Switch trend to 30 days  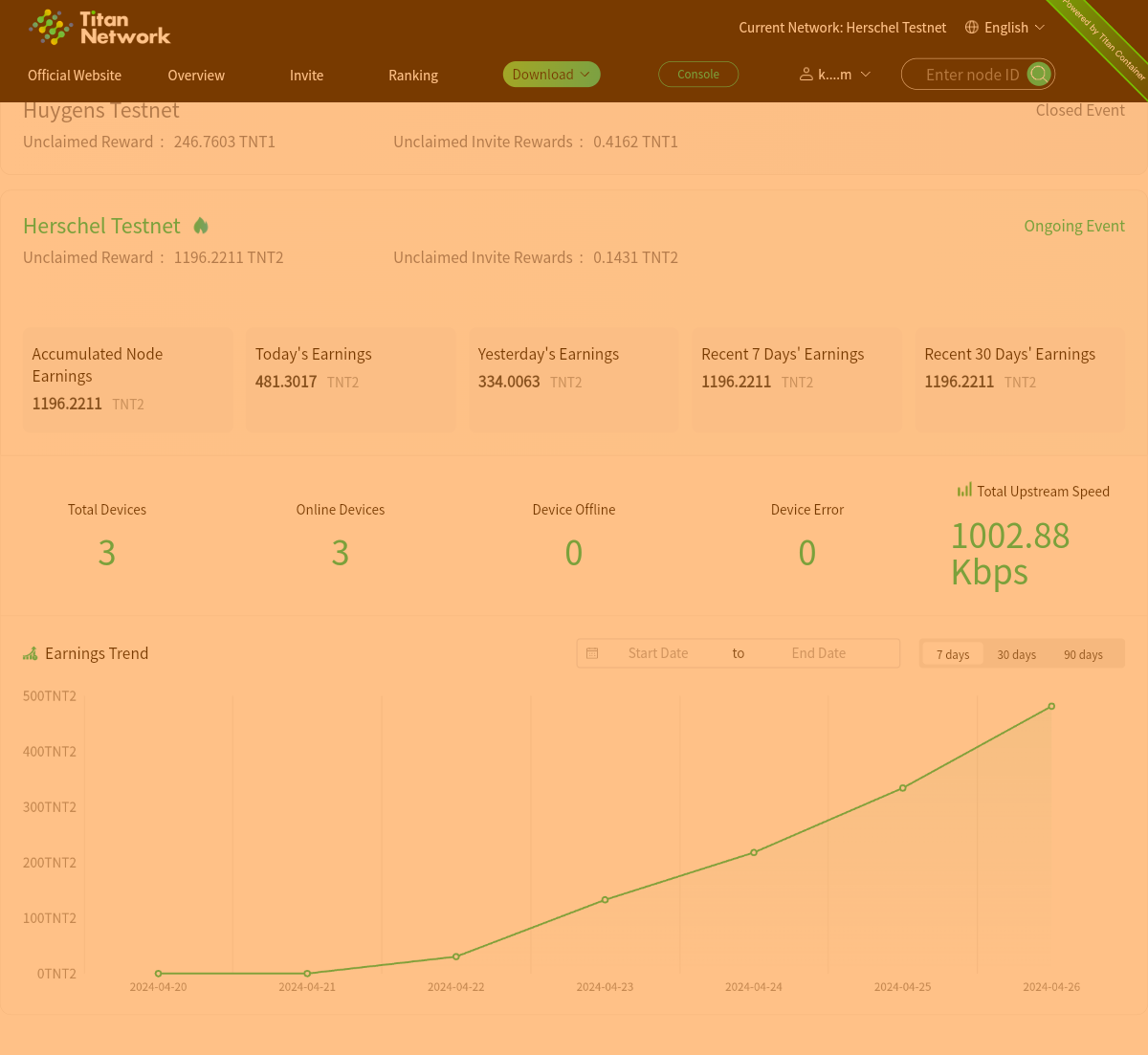point(1016,654)
